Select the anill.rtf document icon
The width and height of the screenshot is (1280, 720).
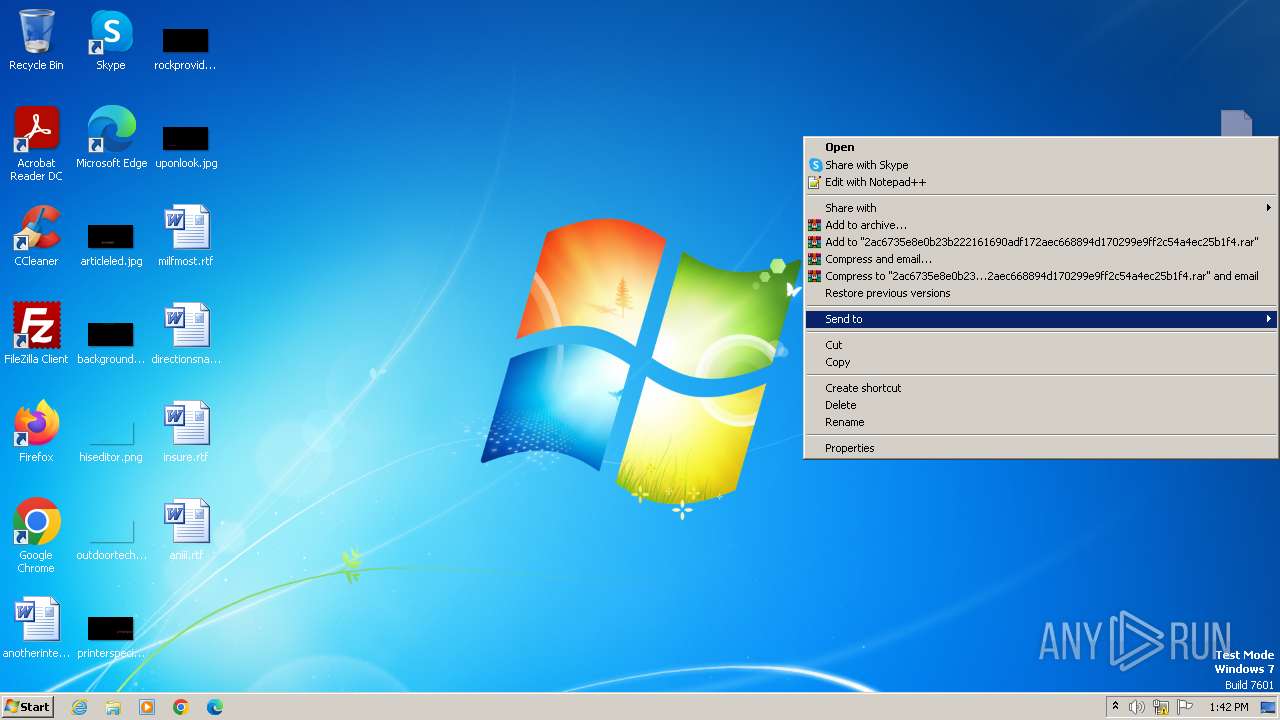tap(186, 530)
